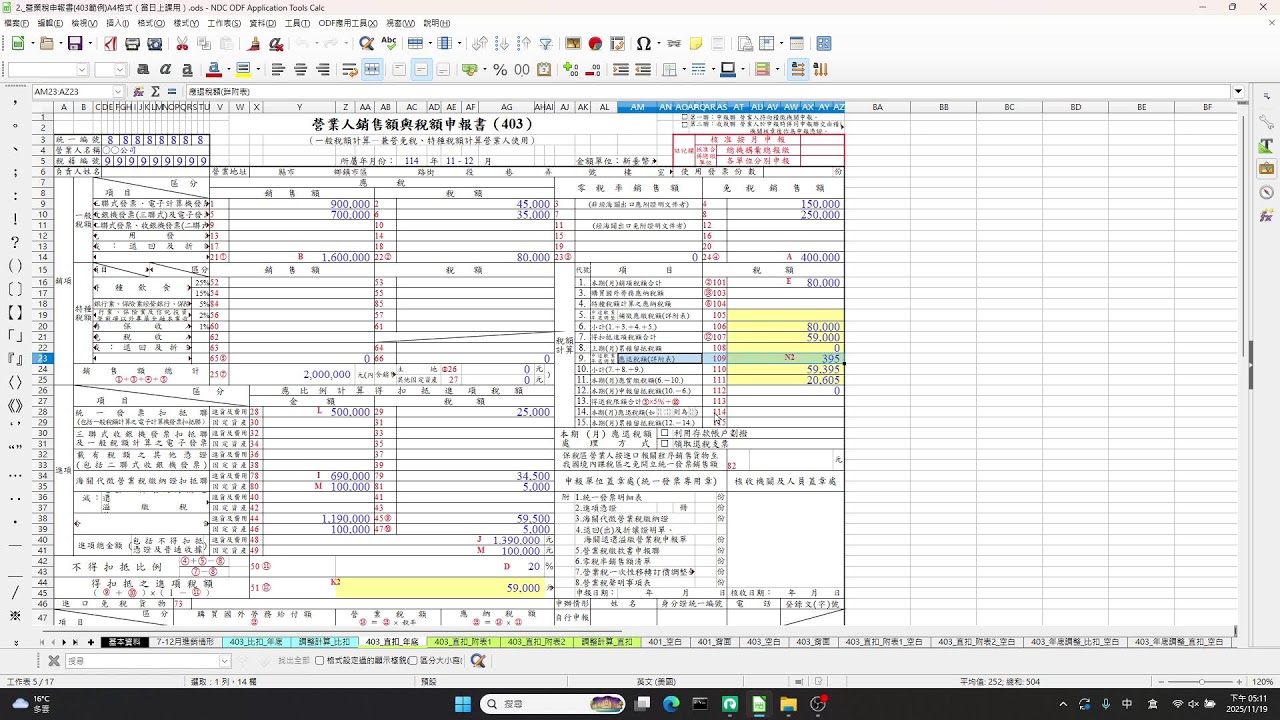The height and width of the screenshot is (720, 1280).
Task: Open the find bar search history dropdown
Action: (x=225, y=661)
